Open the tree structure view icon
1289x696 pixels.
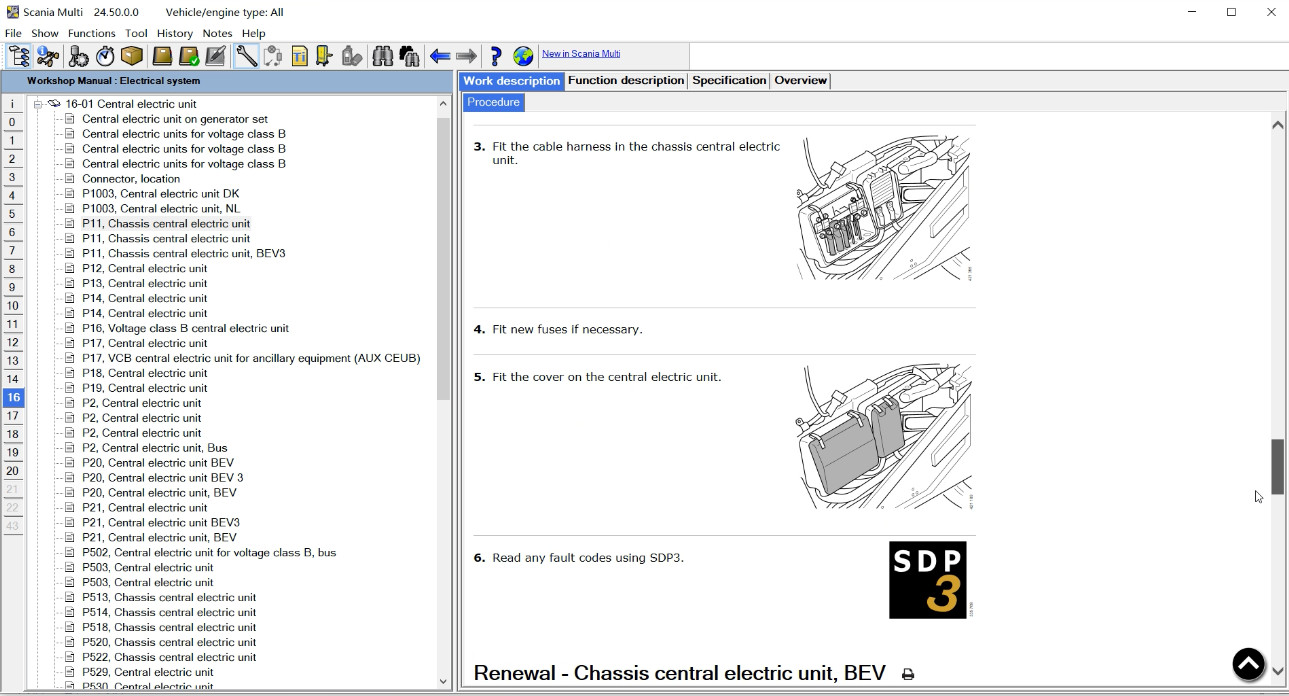(18, 56)
